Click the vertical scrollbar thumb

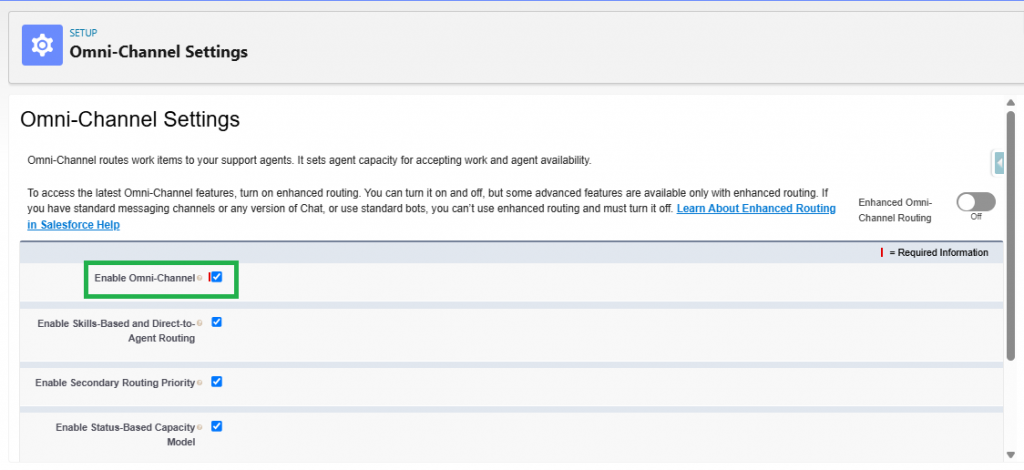point(1010,236)
